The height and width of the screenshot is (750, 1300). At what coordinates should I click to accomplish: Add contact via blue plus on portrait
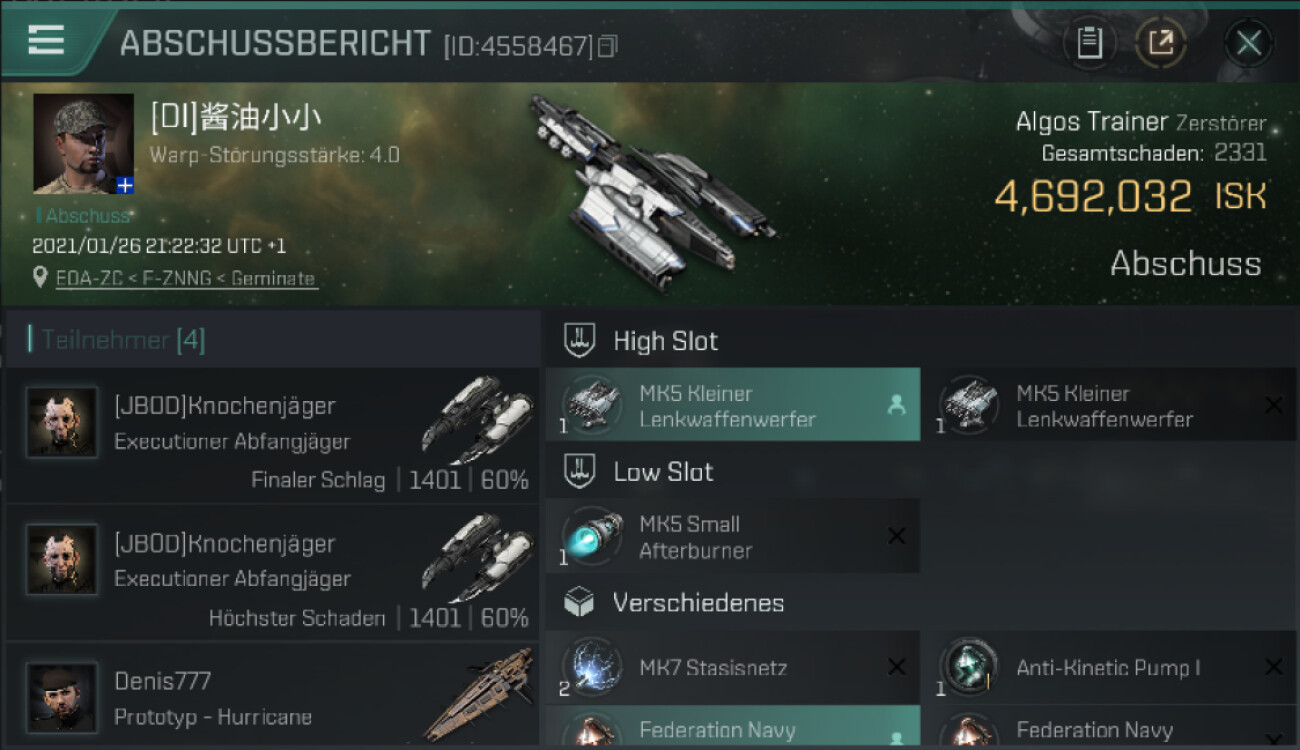click(x=124, y=185)
